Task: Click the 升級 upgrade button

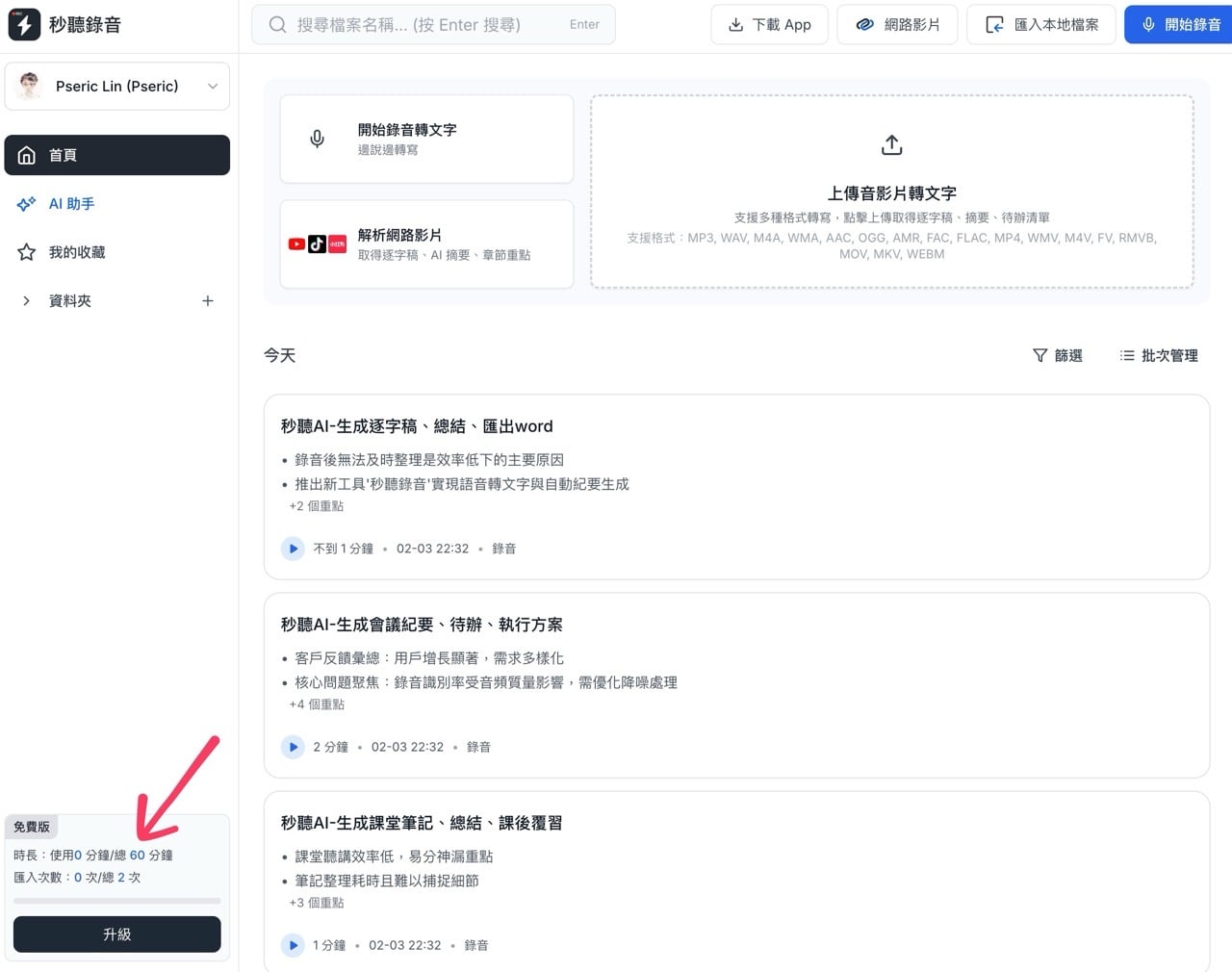Action: [x=116, y=934]
